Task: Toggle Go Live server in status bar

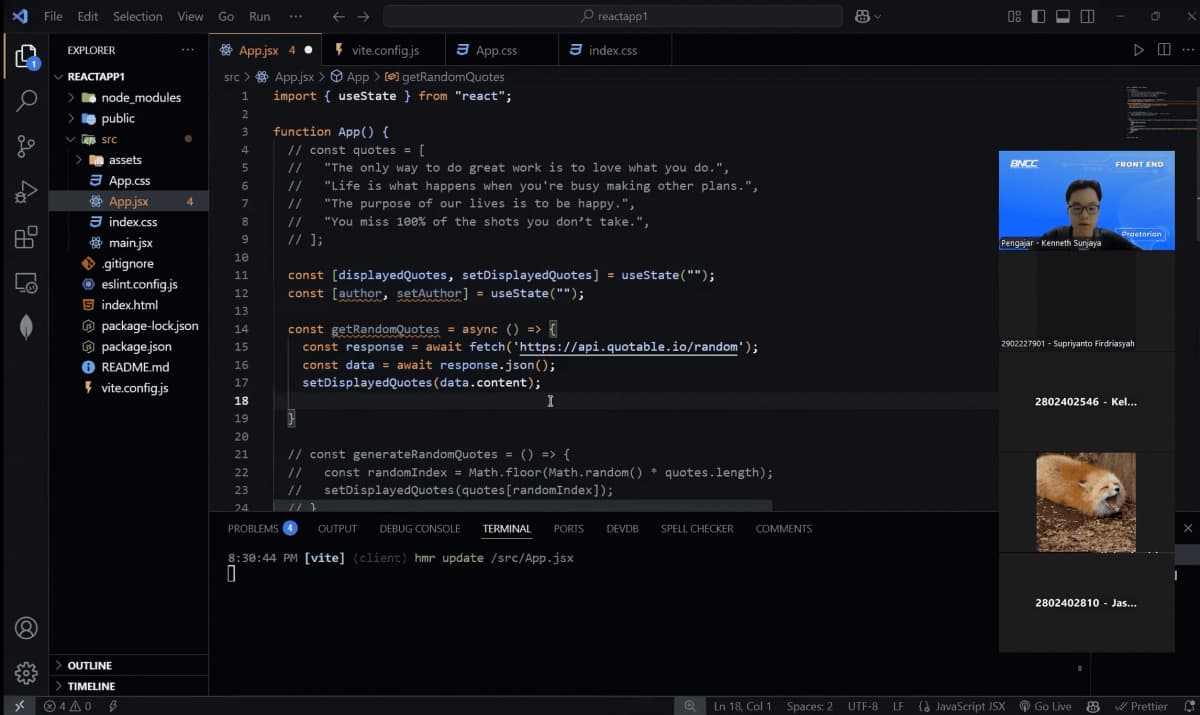Action: click(1045, 706)
